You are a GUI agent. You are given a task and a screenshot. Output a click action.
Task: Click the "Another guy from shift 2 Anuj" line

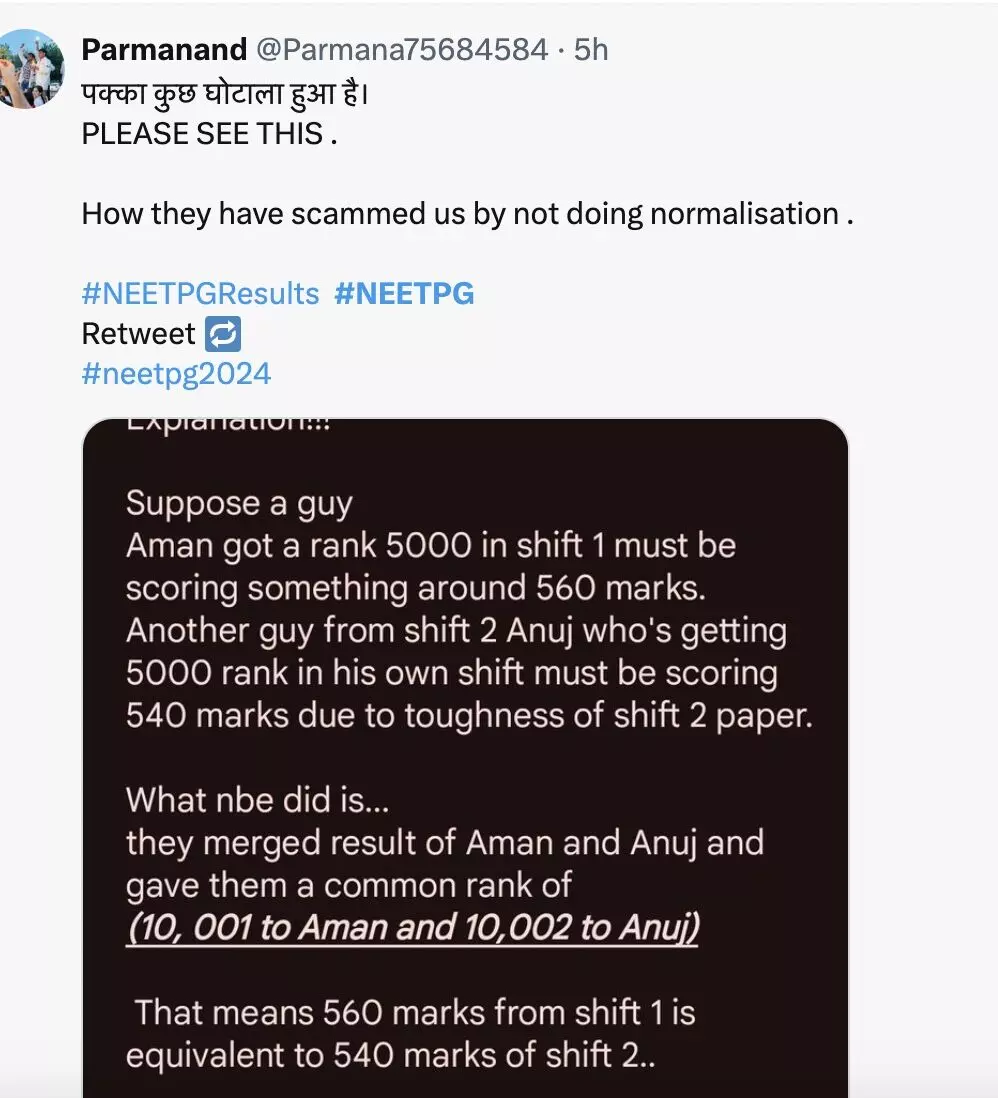coord(456,632)
